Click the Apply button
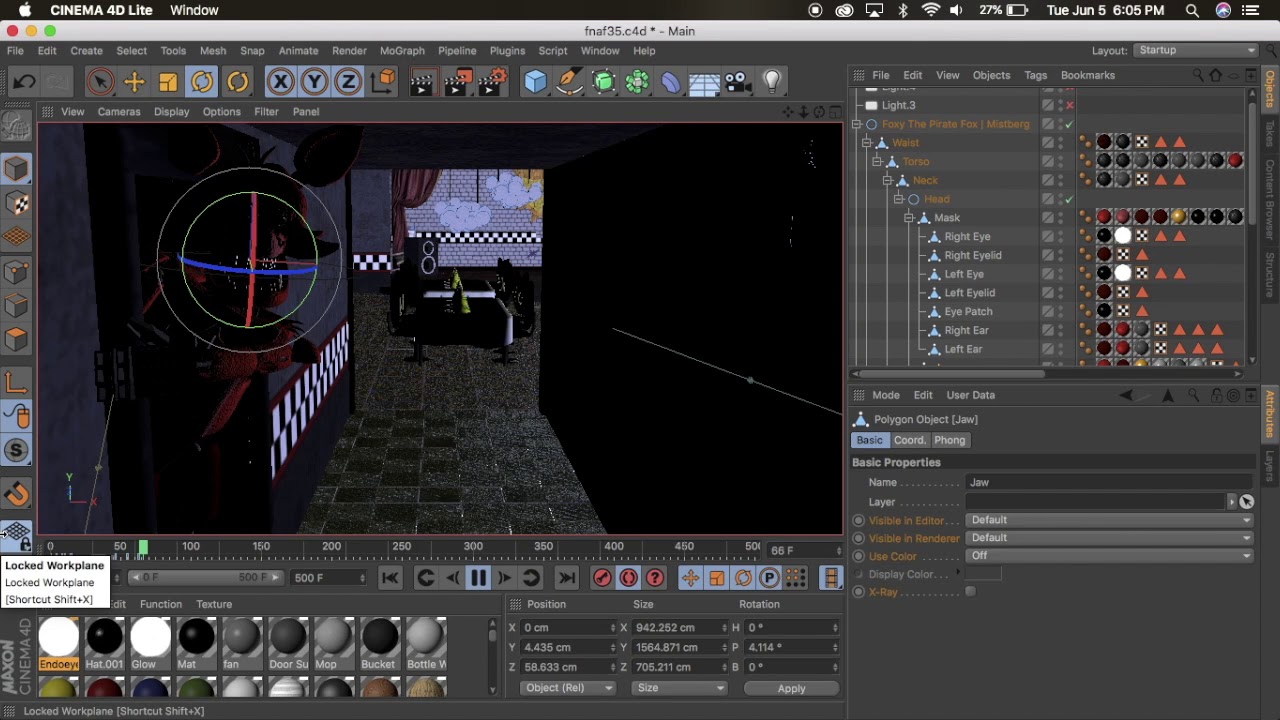Screen dimensions: 1280x720 click(x=791, y=688)
